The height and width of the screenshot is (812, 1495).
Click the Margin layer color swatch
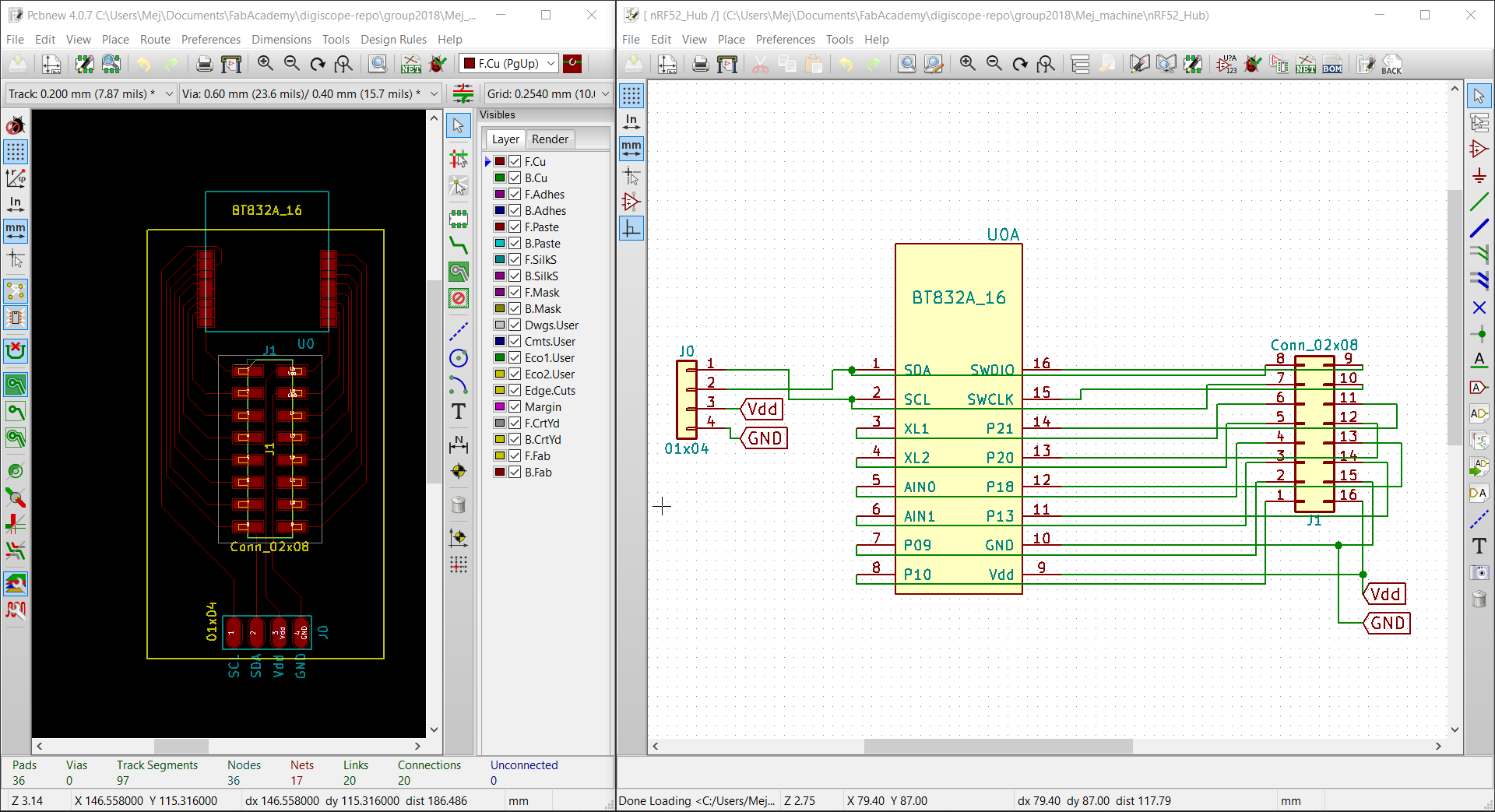(x=500, y=406)
